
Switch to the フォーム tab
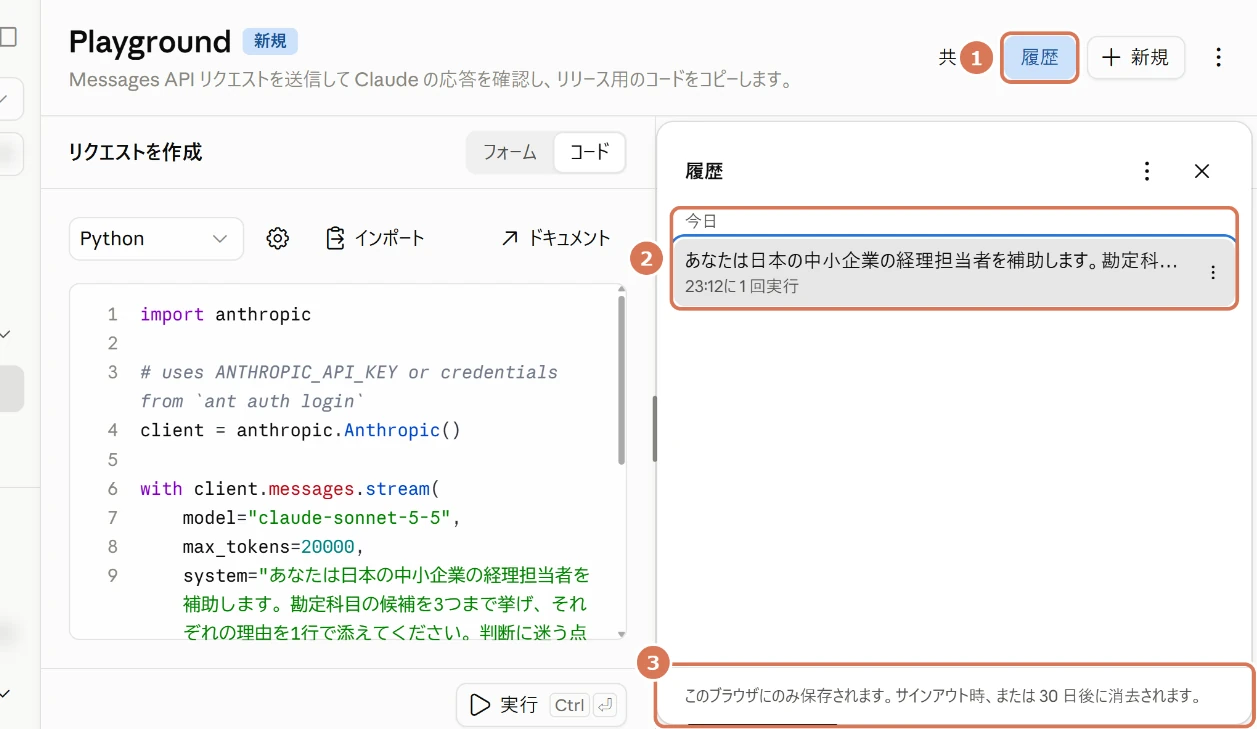(510, 152)
